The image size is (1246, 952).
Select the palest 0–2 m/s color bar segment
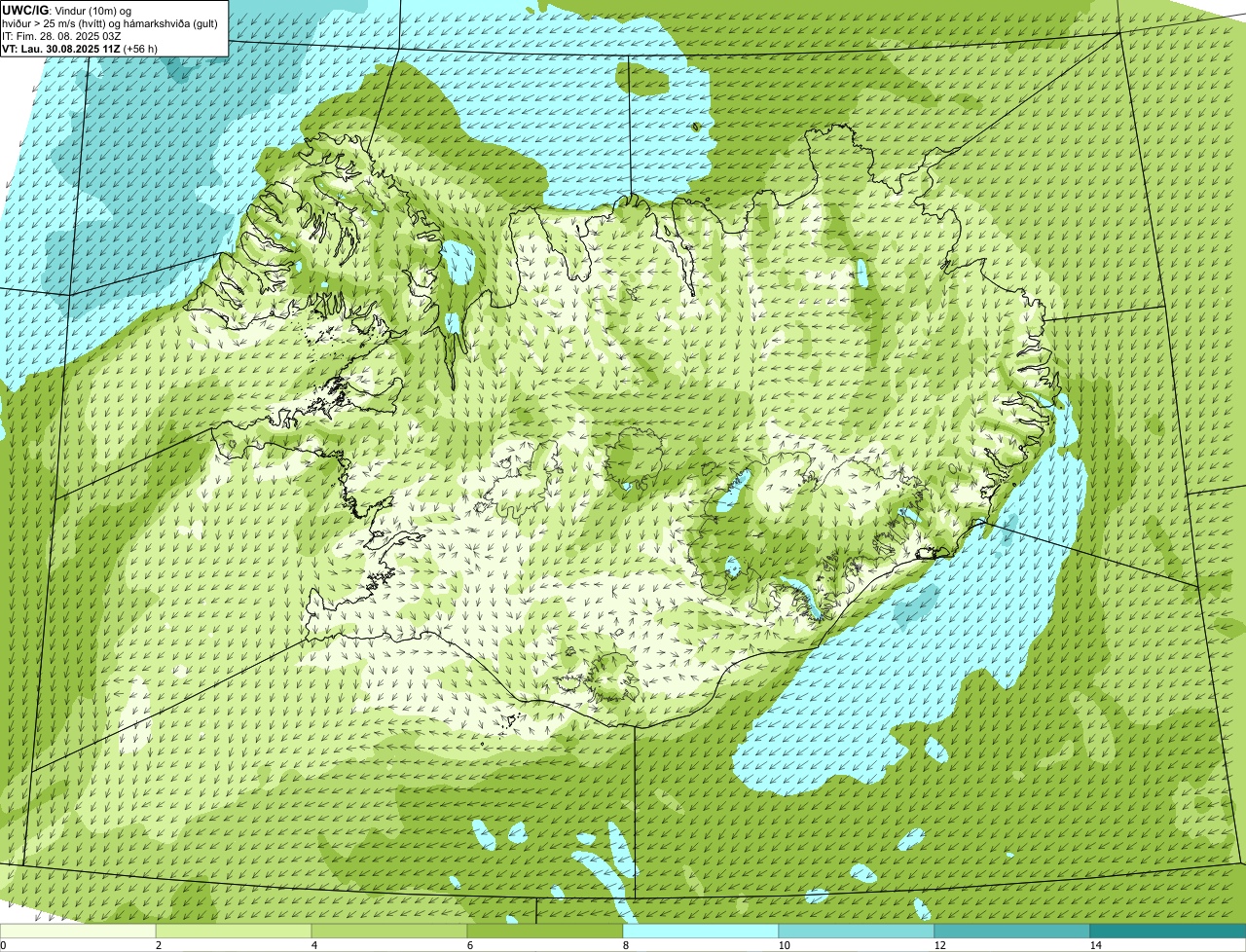point(78,931)
